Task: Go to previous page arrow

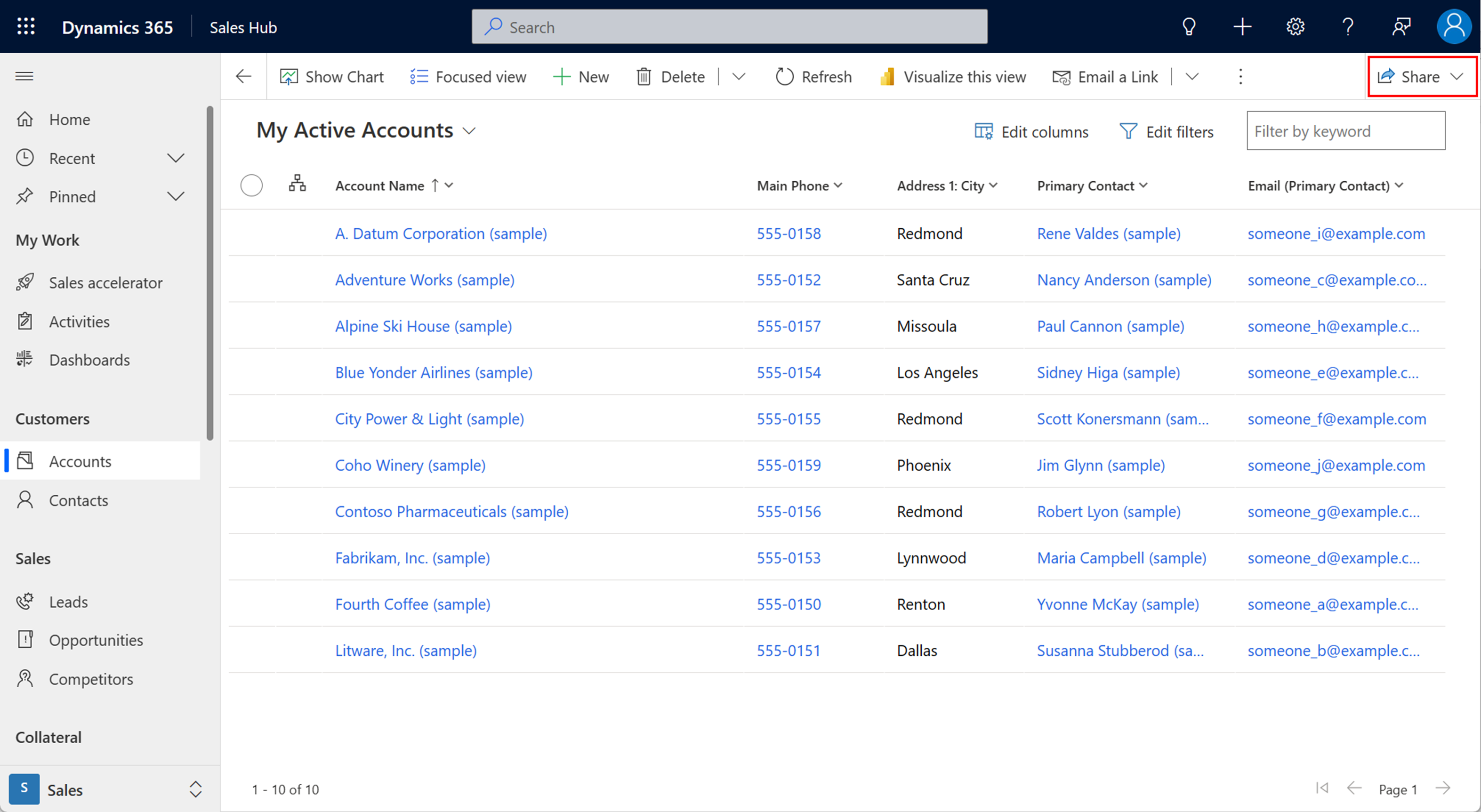Action: coord(1354,788)
